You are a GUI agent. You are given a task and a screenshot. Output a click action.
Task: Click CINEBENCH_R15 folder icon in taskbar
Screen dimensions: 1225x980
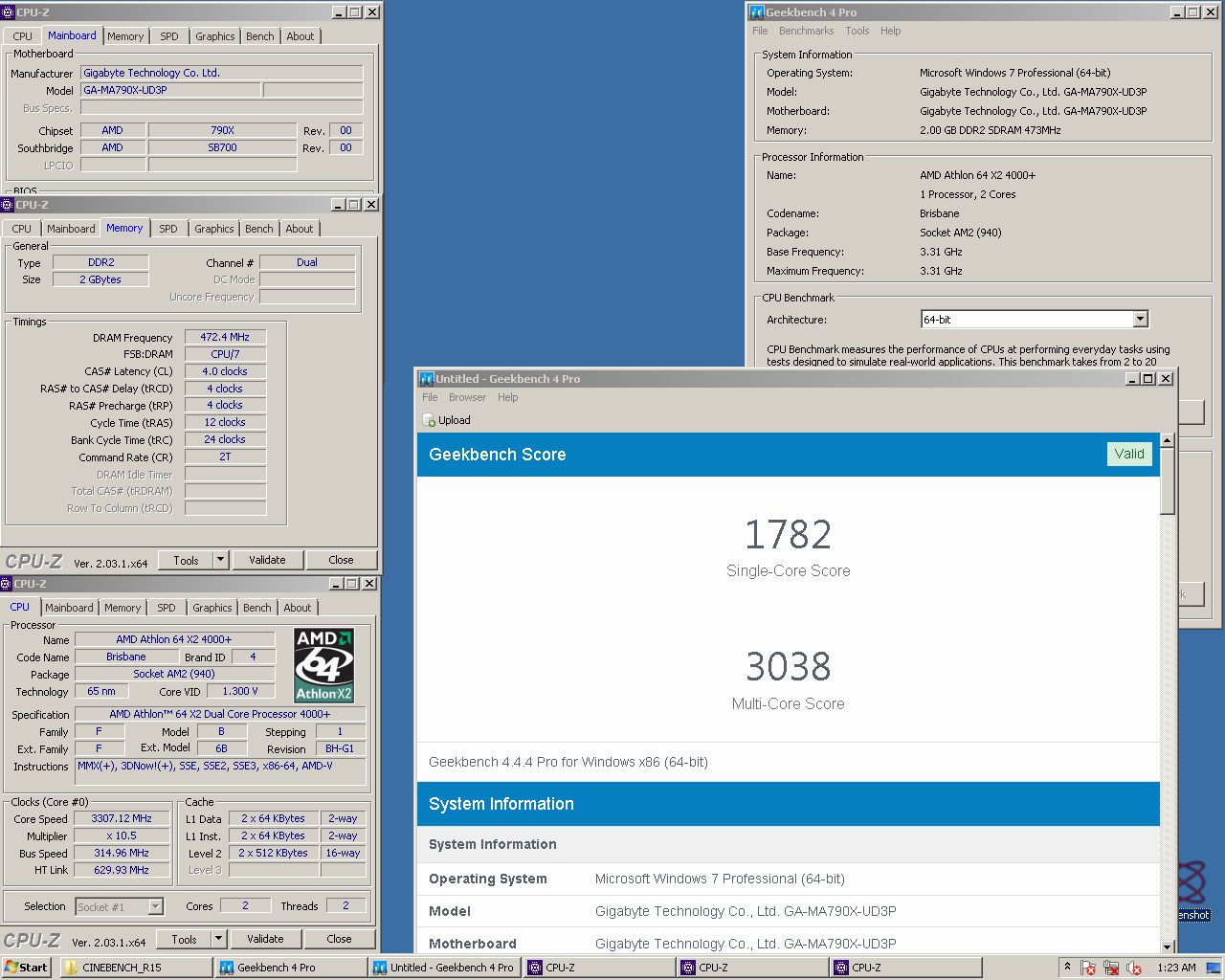point(71,968)
